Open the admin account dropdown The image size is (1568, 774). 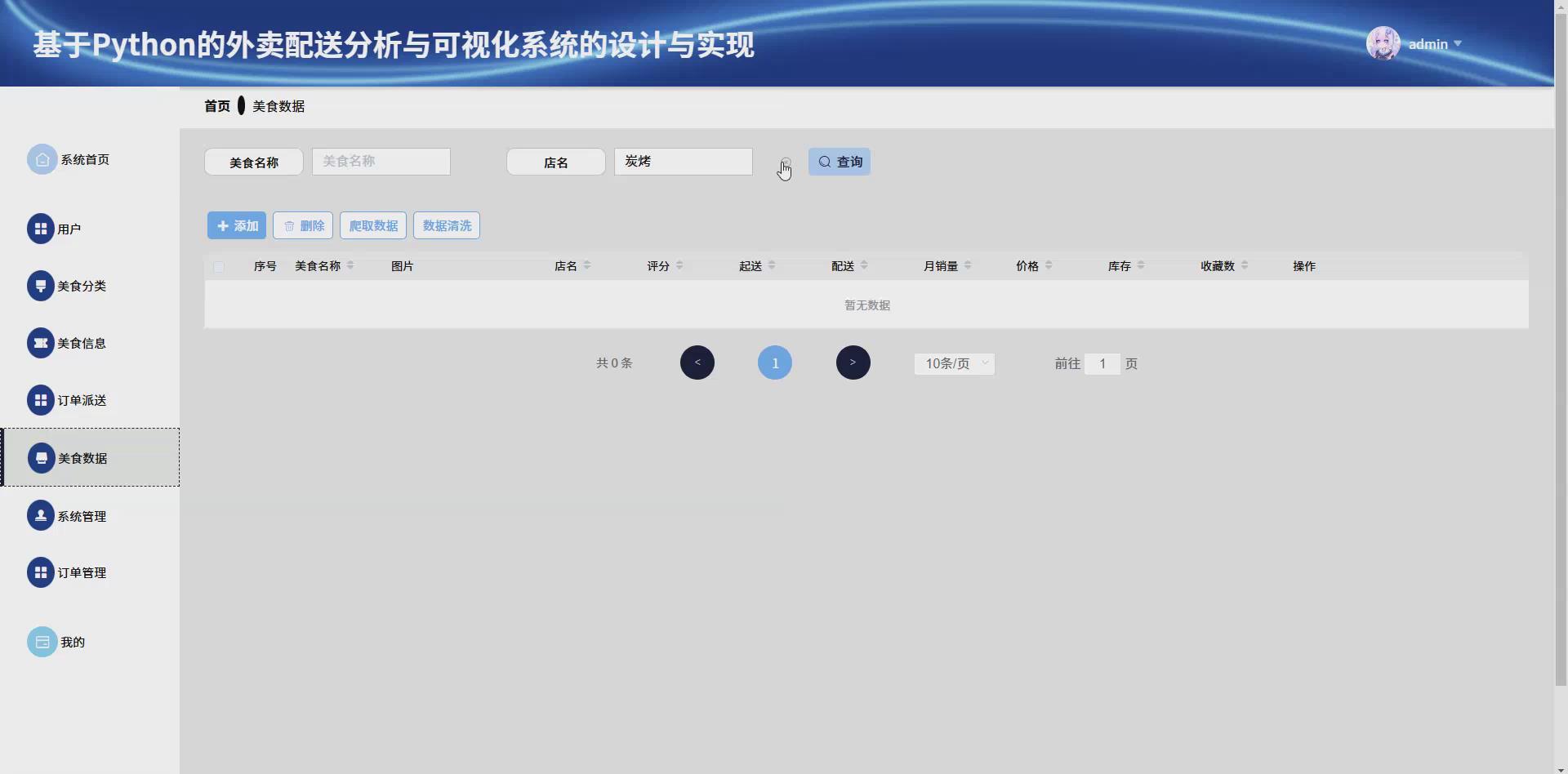click(1435, 43)
